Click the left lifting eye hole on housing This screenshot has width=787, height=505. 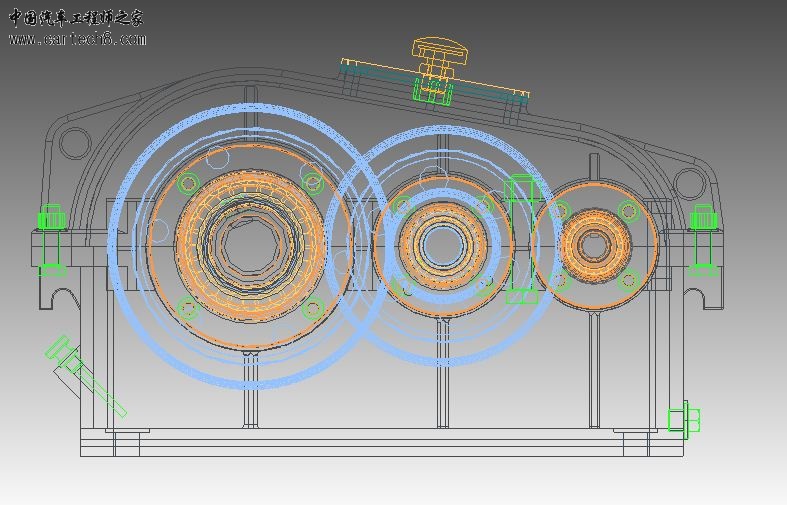coord(73,142)
